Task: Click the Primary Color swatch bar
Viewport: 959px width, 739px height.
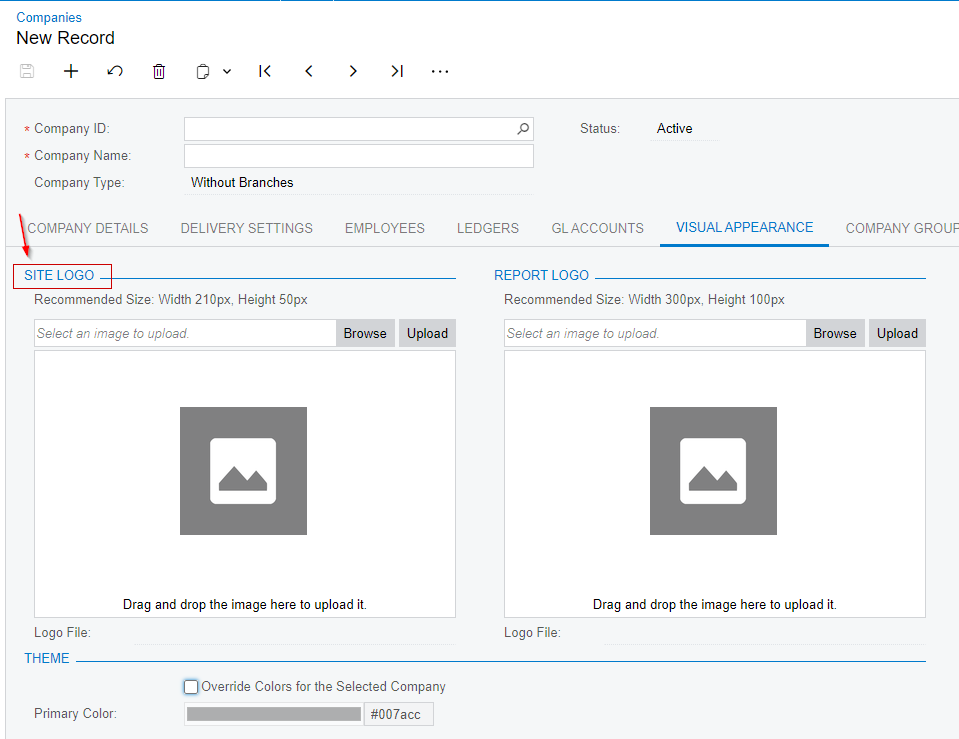Action: click(x=274, y=714)
